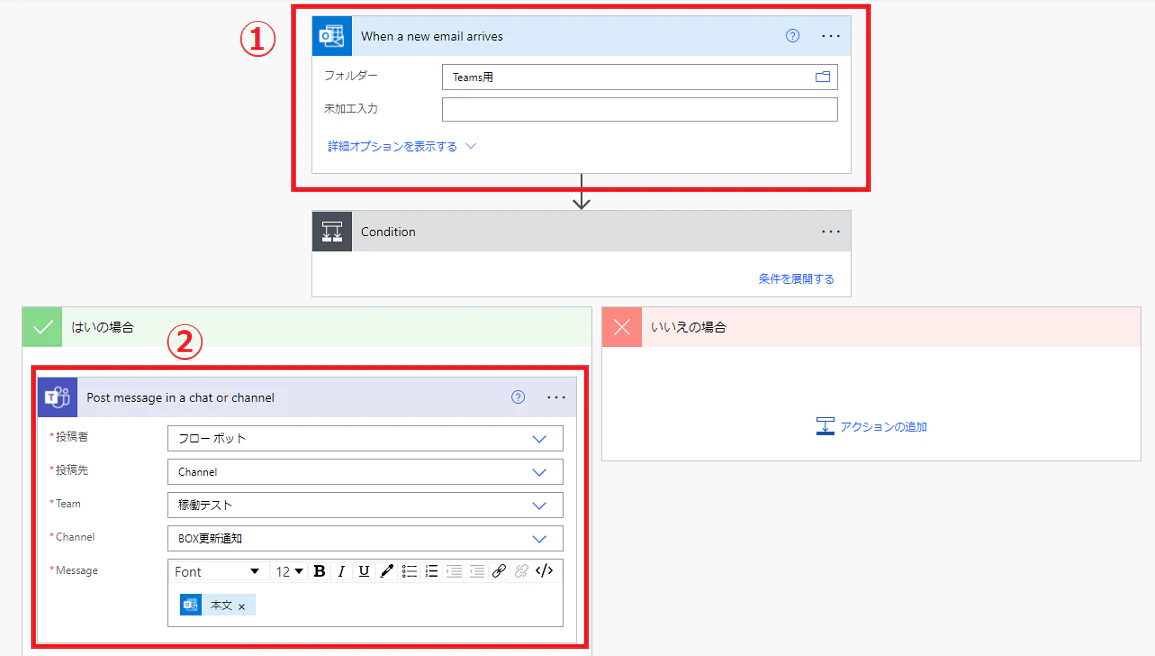Open folder picker icon in フォルダー field
1155x656 pixels.
coord(823,77)
